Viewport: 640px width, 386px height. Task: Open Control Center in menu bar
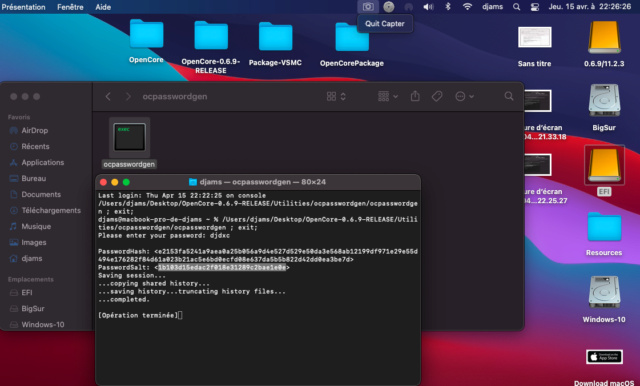(x=535, y=7)
